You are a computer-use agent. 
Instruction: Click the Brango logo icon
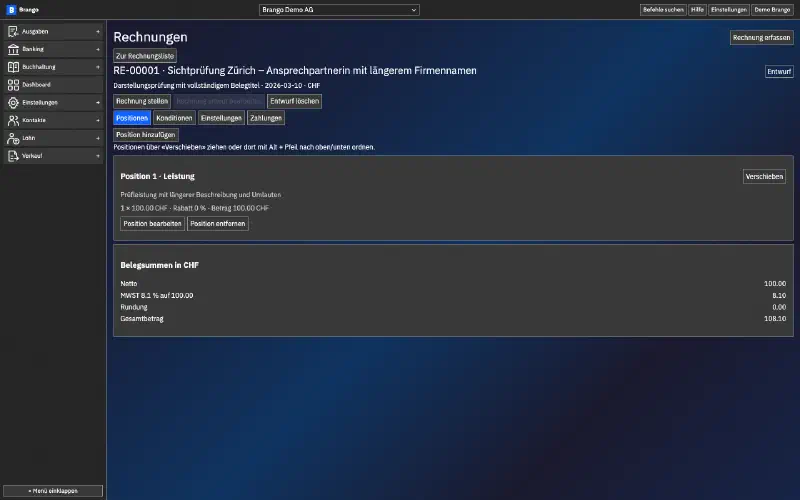(x=11, y=10)
